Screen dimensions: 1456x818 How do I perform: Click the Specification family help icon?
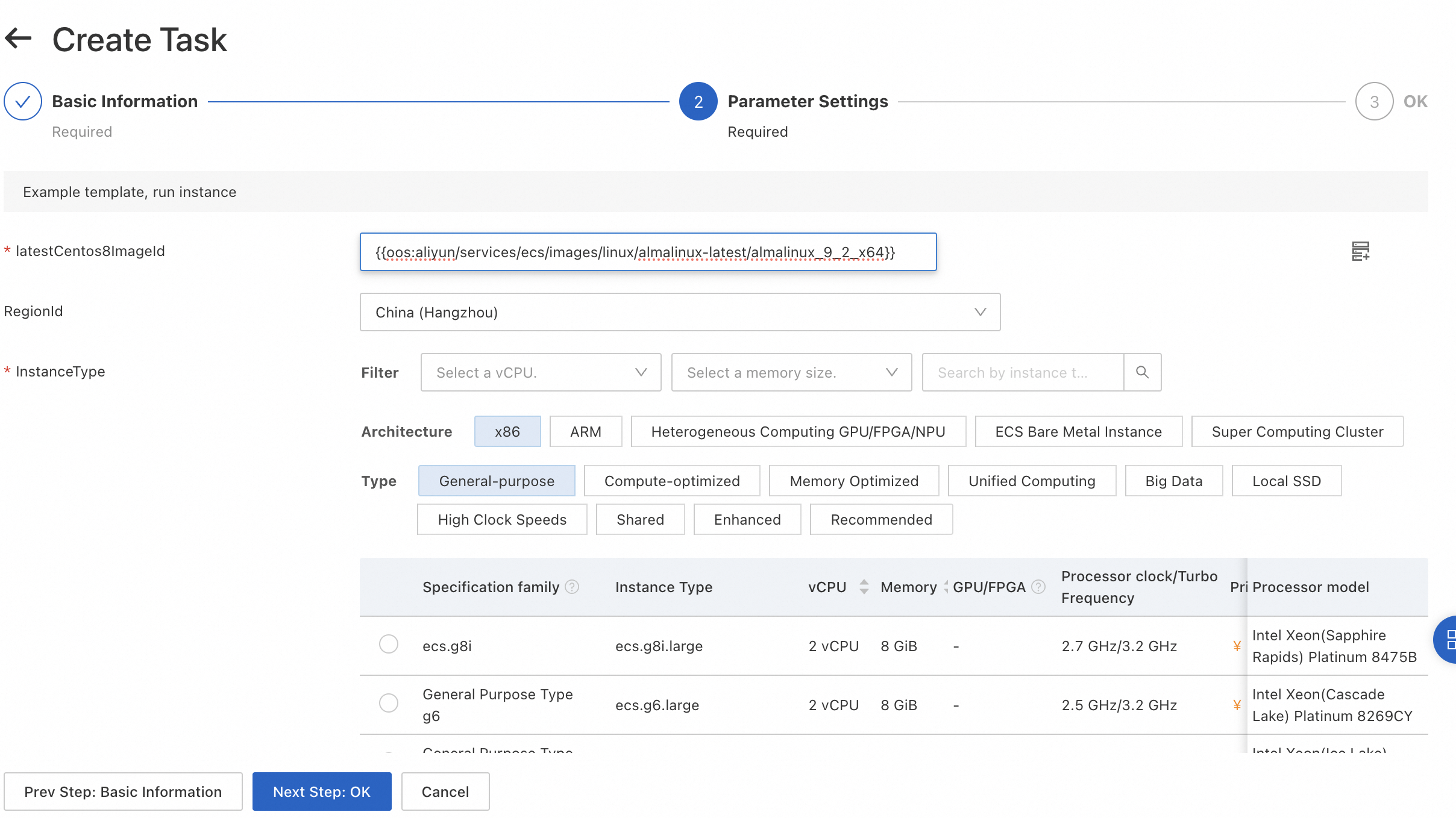(572, 587)
